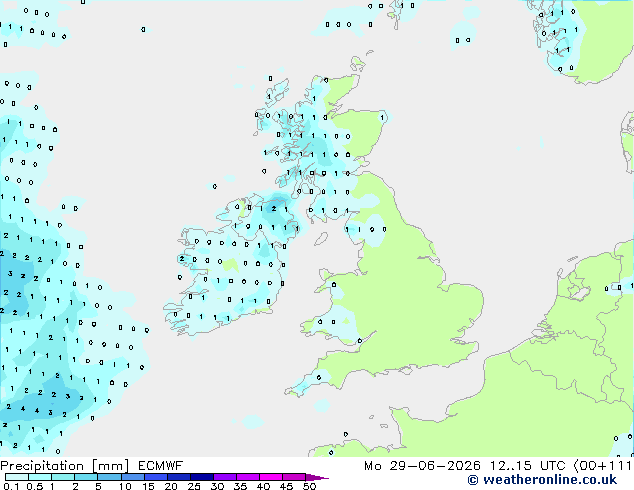Click the '12..15 UTC' time text
Image resolution: width=634 pixels, height=490 pixels.
(527, 466)
